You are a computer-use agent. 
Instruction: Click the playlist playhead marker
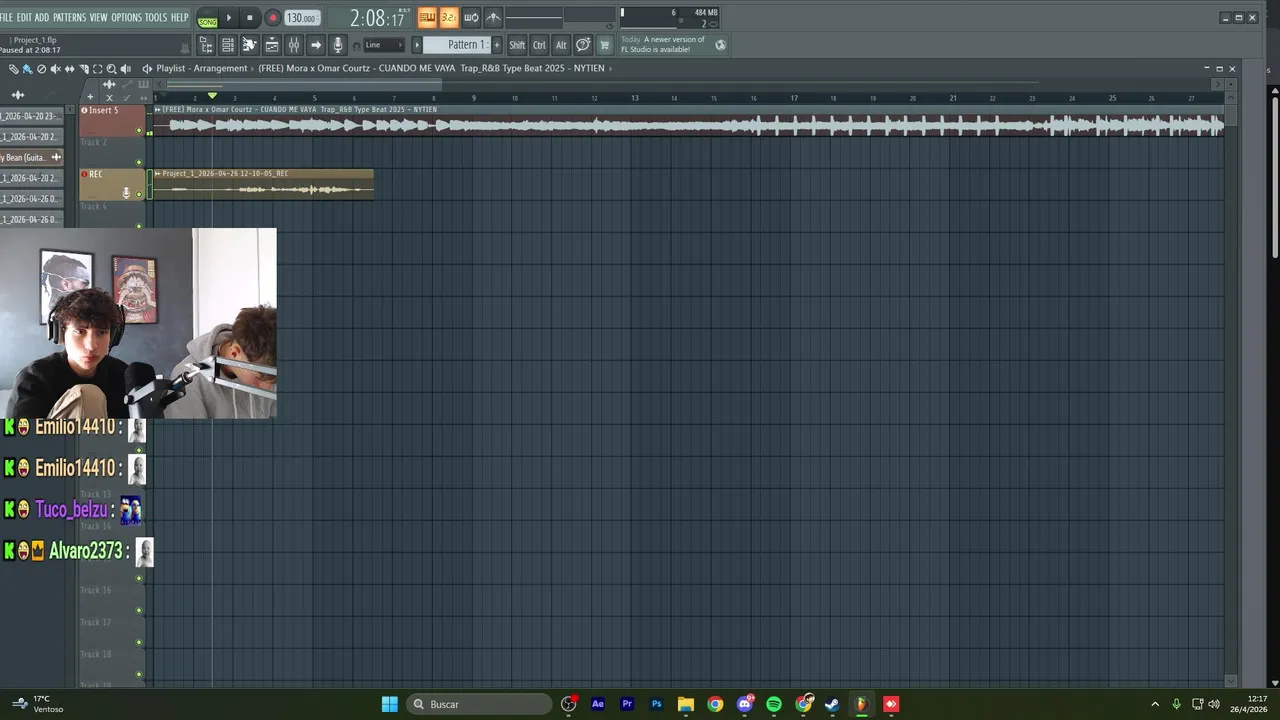(x=212, y=96)
